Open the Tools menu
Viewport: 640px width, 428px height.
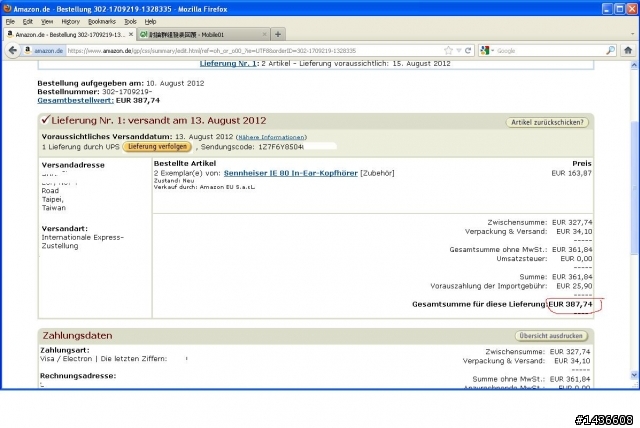tap(130, 22)
